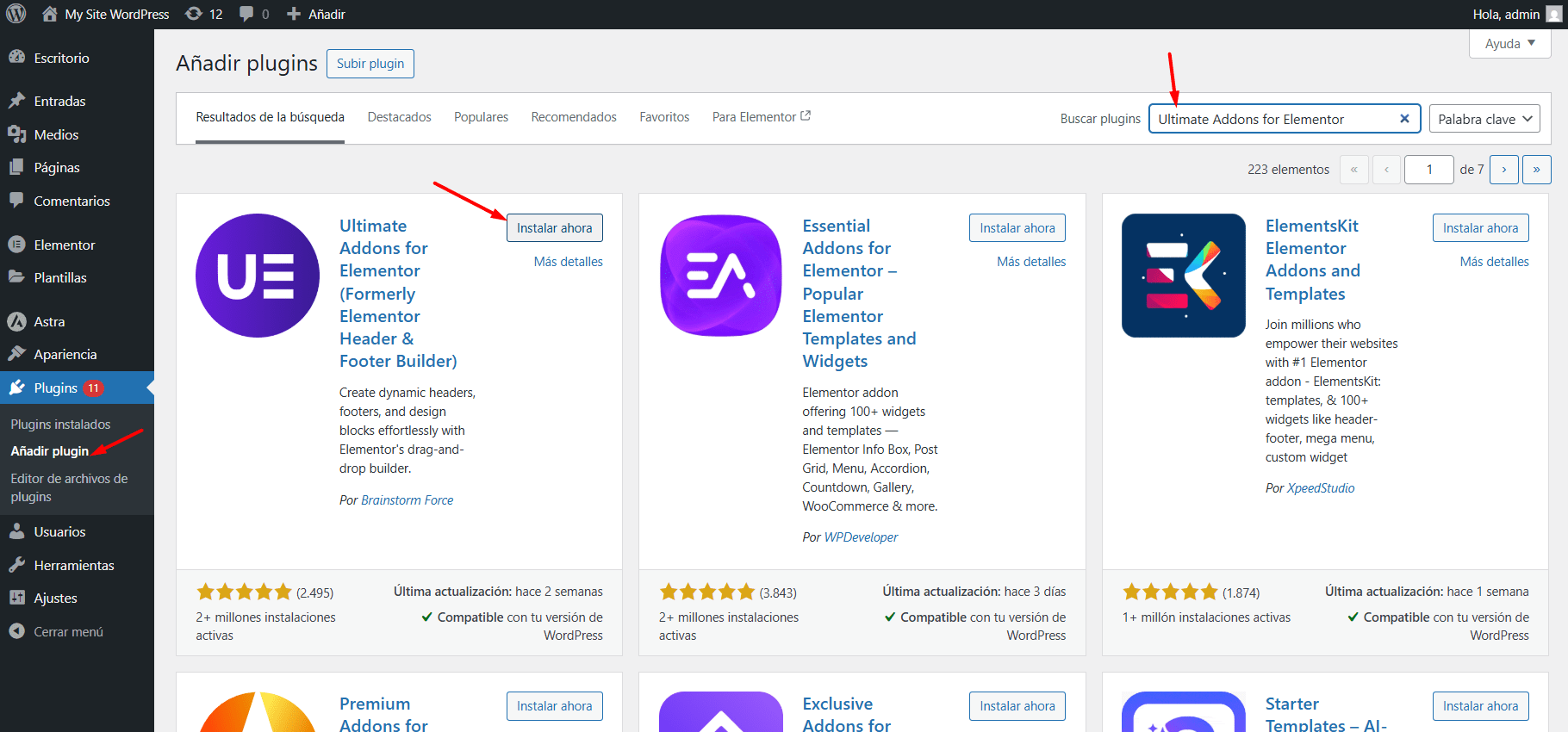Open XpeedStudio author link
Image resolution: width=1568 pixels, height=732 pixels.
(1321, 488)
